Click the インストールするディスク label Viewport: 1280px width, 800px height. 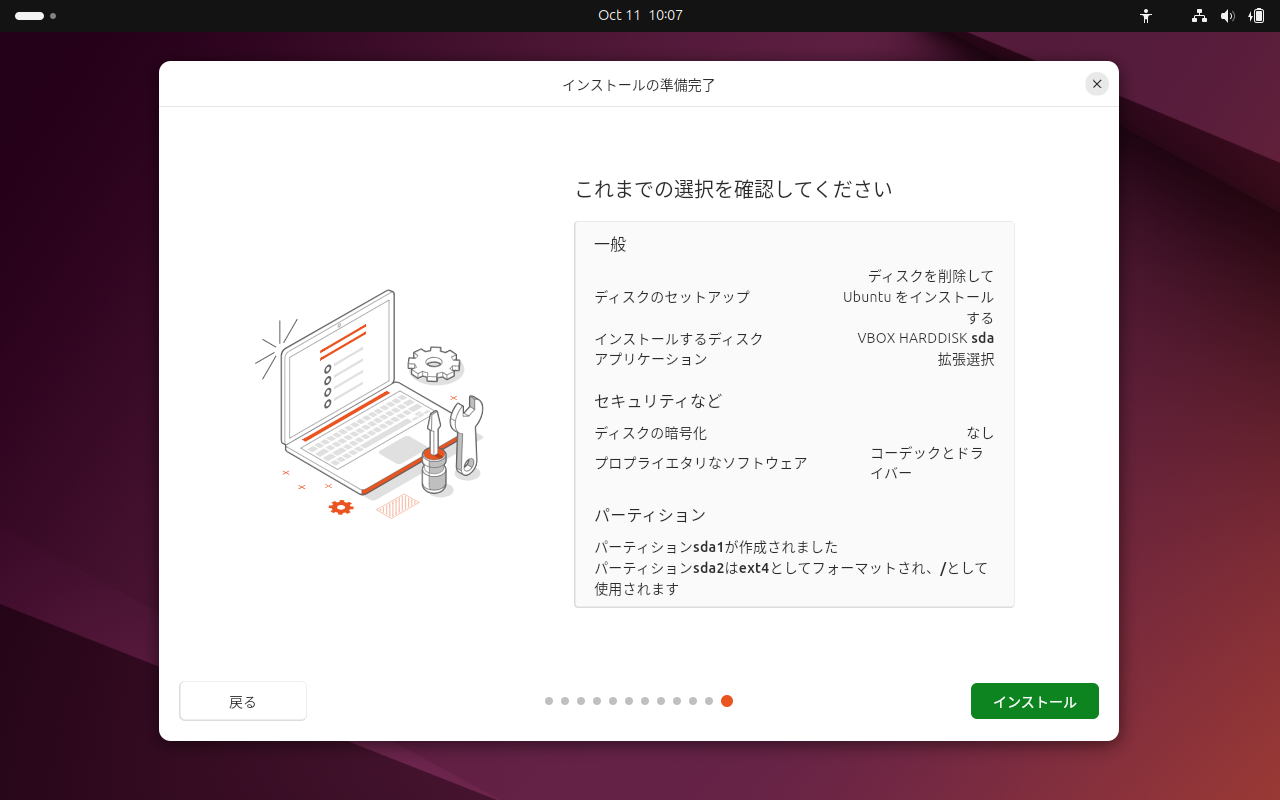tap(679, 339)
